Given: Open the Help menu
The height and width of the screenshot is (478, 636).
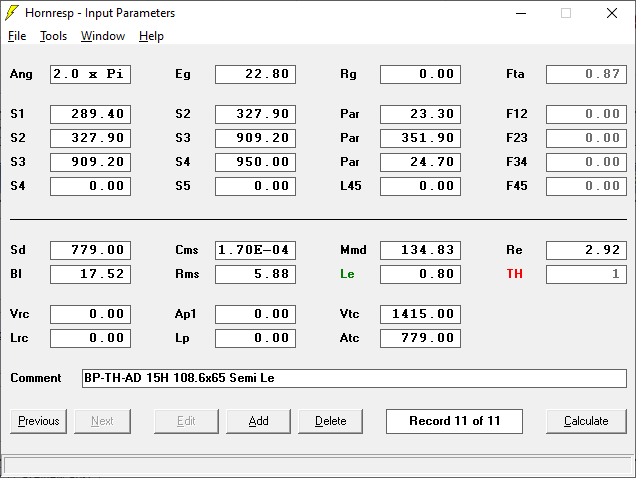Looking at the screenshot, I should click(x=151, y=36).
